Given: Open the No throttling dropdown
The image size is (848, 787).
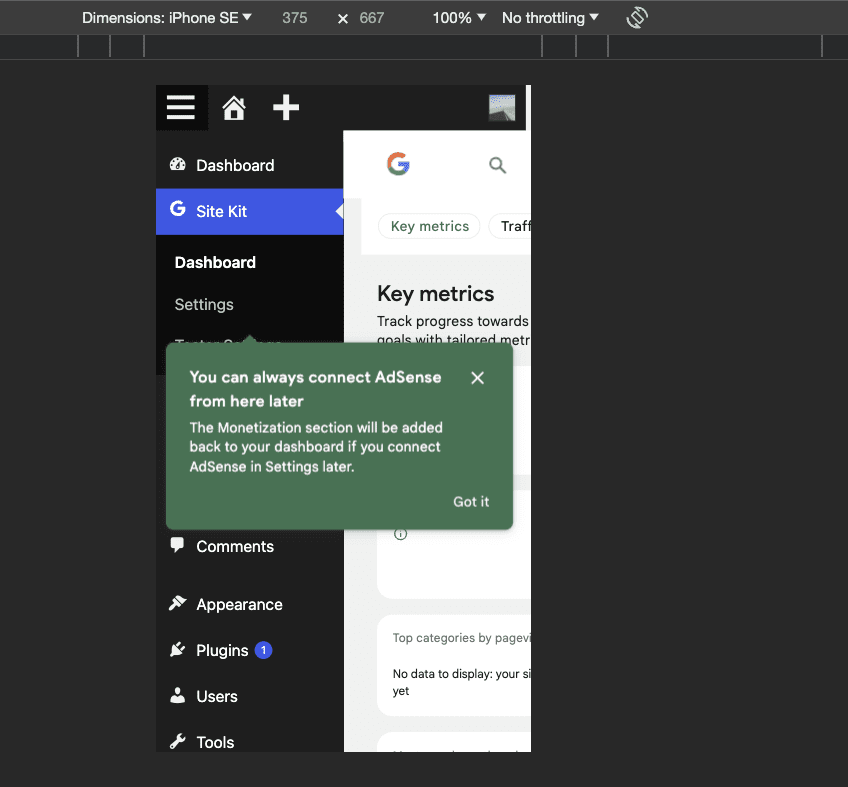Looking at the screenshot, I should (548, 17).
